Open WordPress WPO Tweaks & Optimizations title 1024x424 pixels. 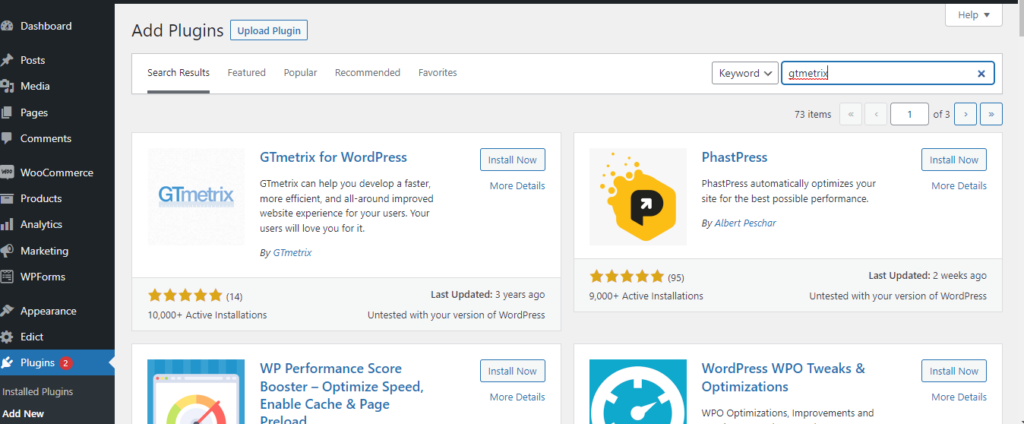(783, 378)
